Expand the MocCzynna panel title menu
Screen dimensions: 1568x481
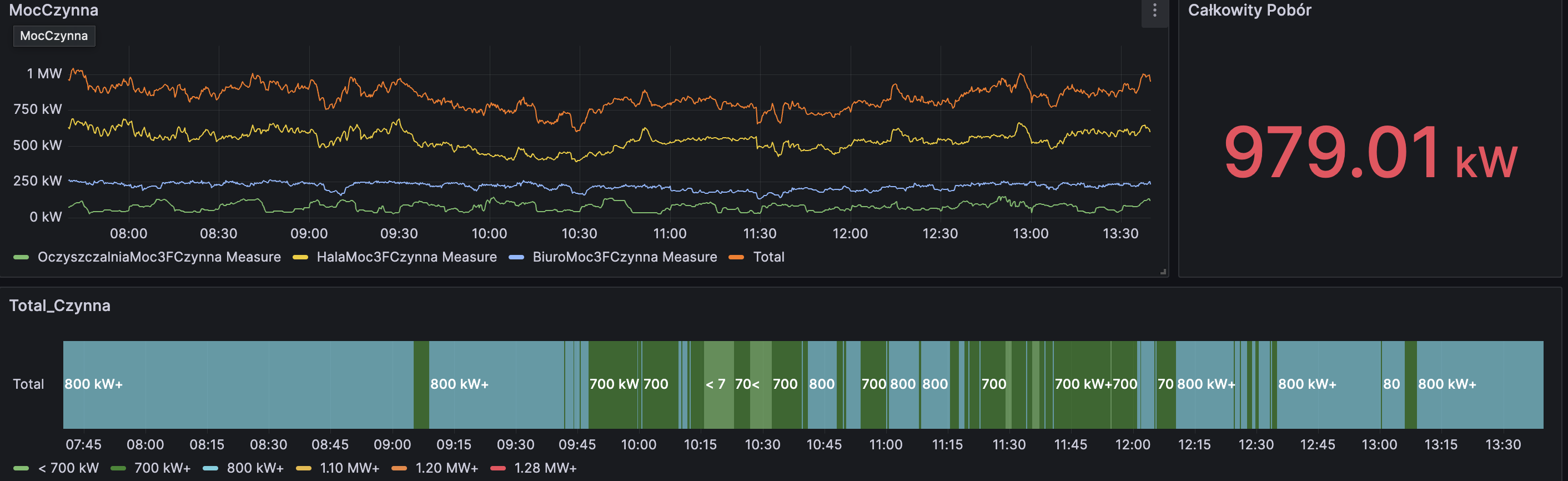click(x=53, y=11)
